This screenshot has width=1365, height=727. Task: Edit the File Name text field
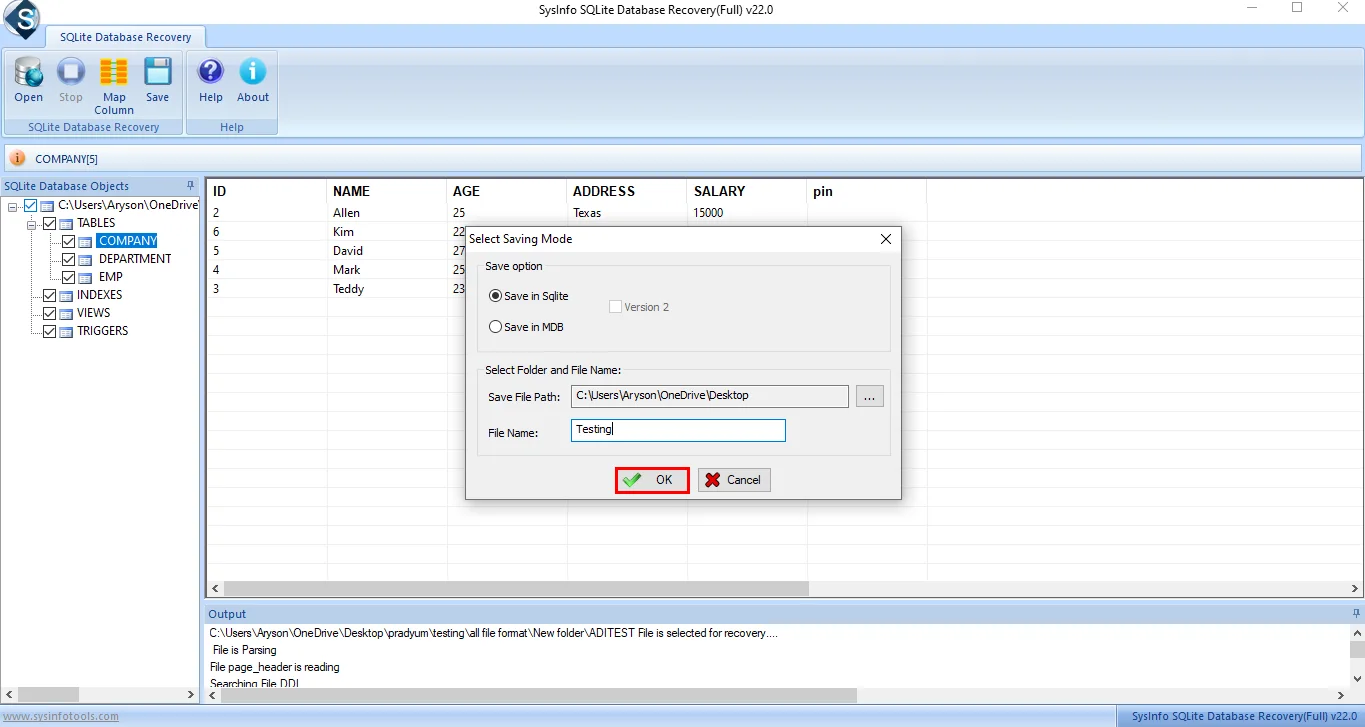[x=677, y=430]
